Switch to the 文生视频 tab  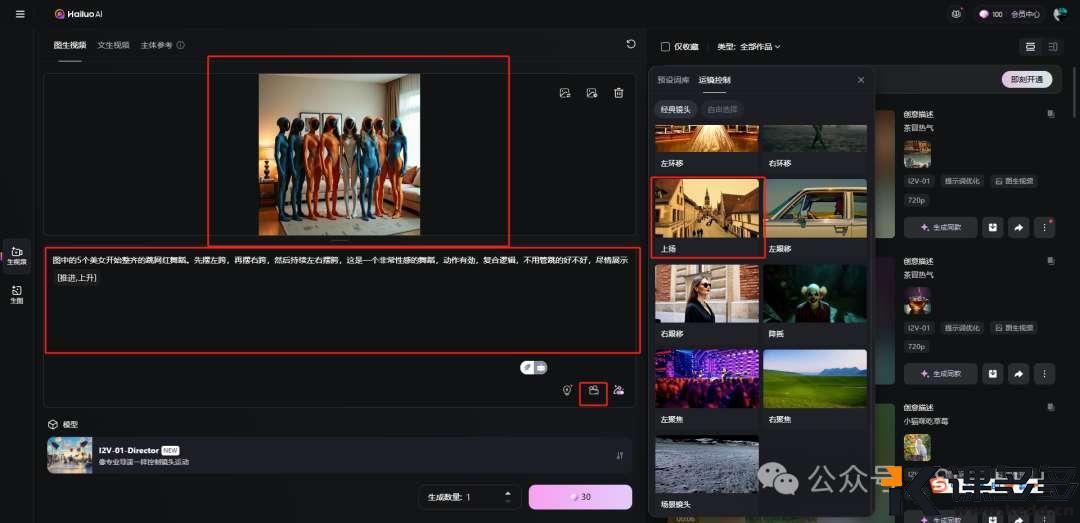[x=113, y=46]
